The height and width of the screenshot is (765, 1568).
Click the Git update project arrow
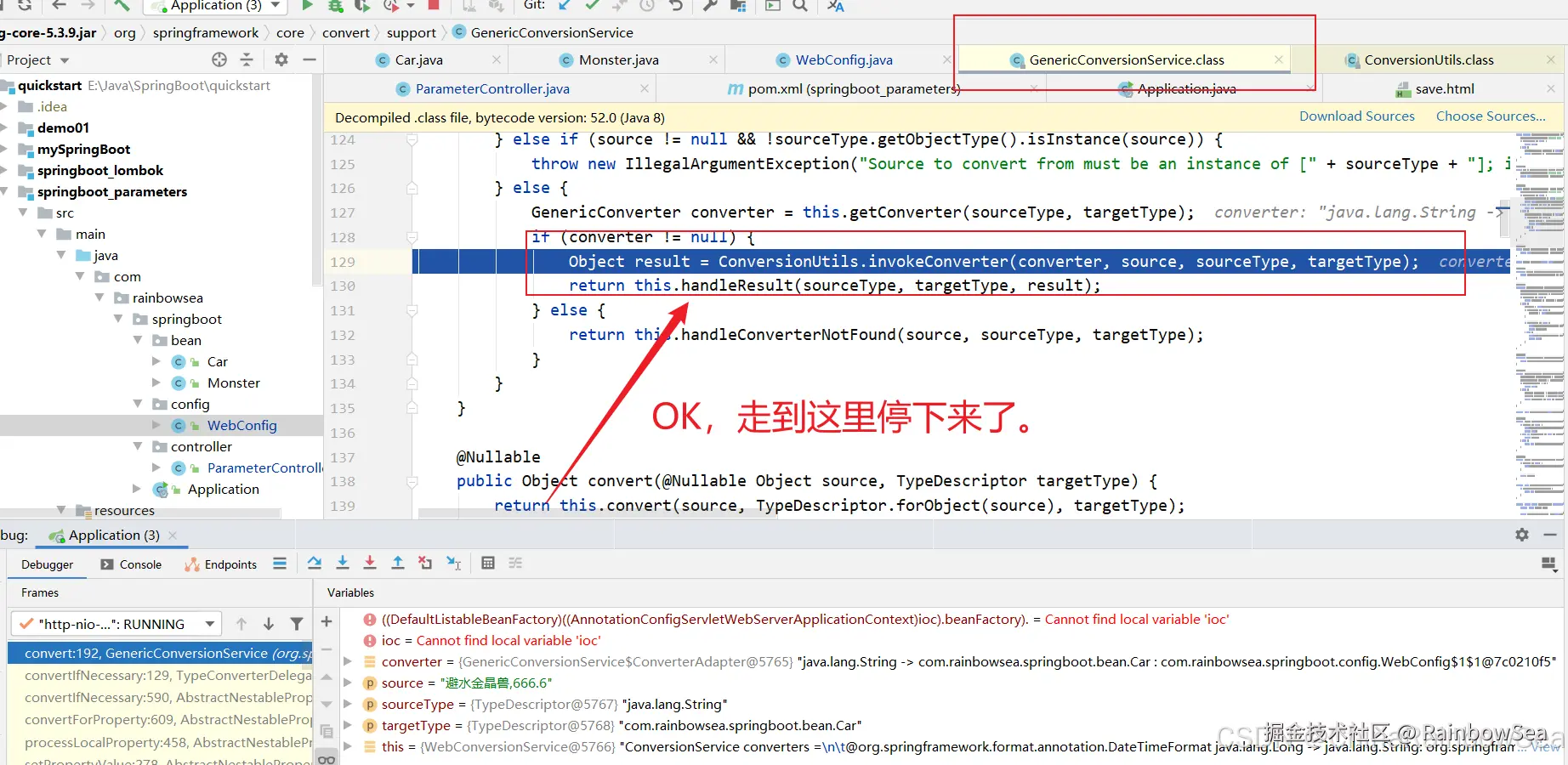tap(565, 6)
